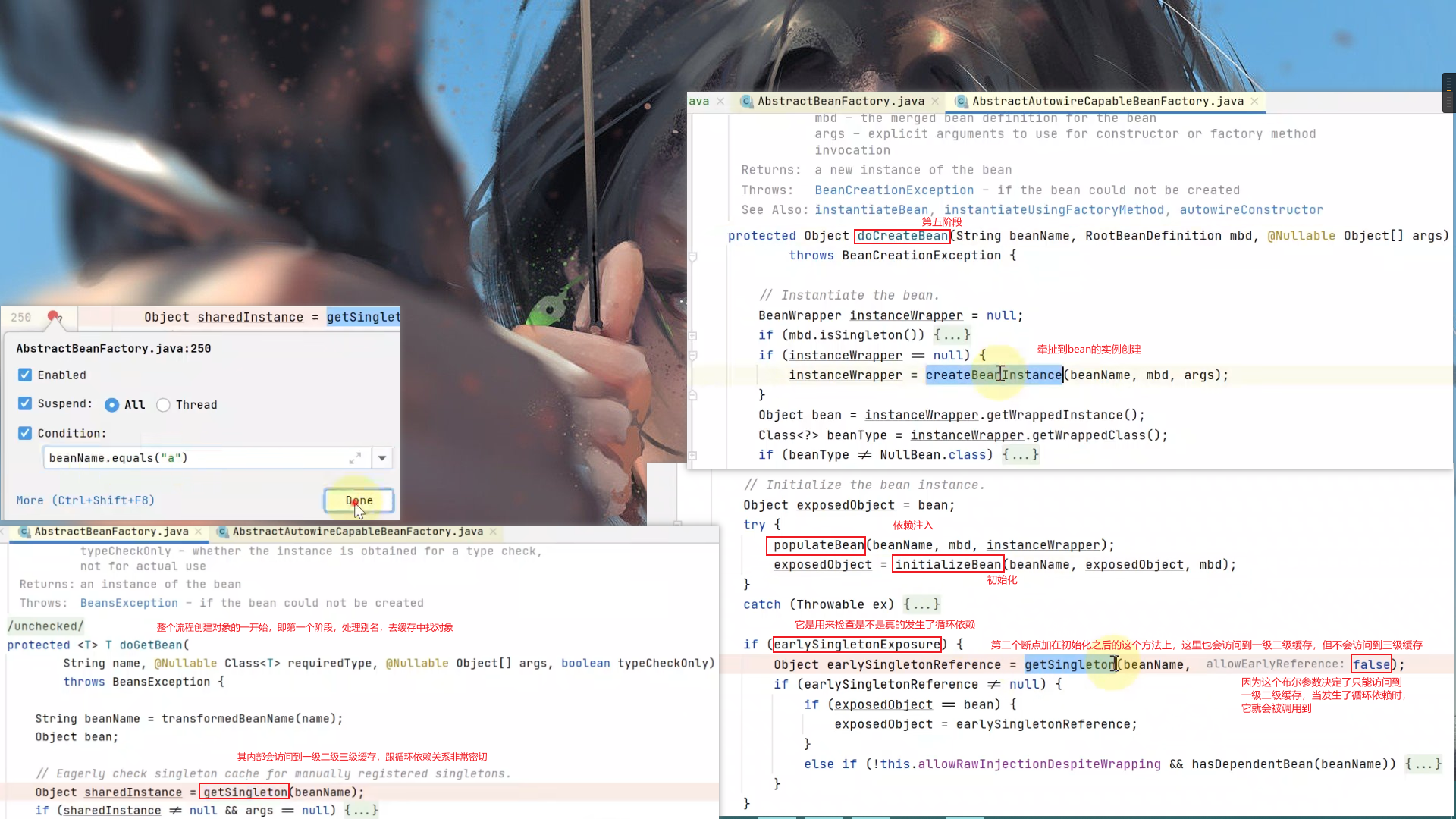
Task: Click the conditional breakpoint icon at line 250
Action: click(x=53, y=316)
